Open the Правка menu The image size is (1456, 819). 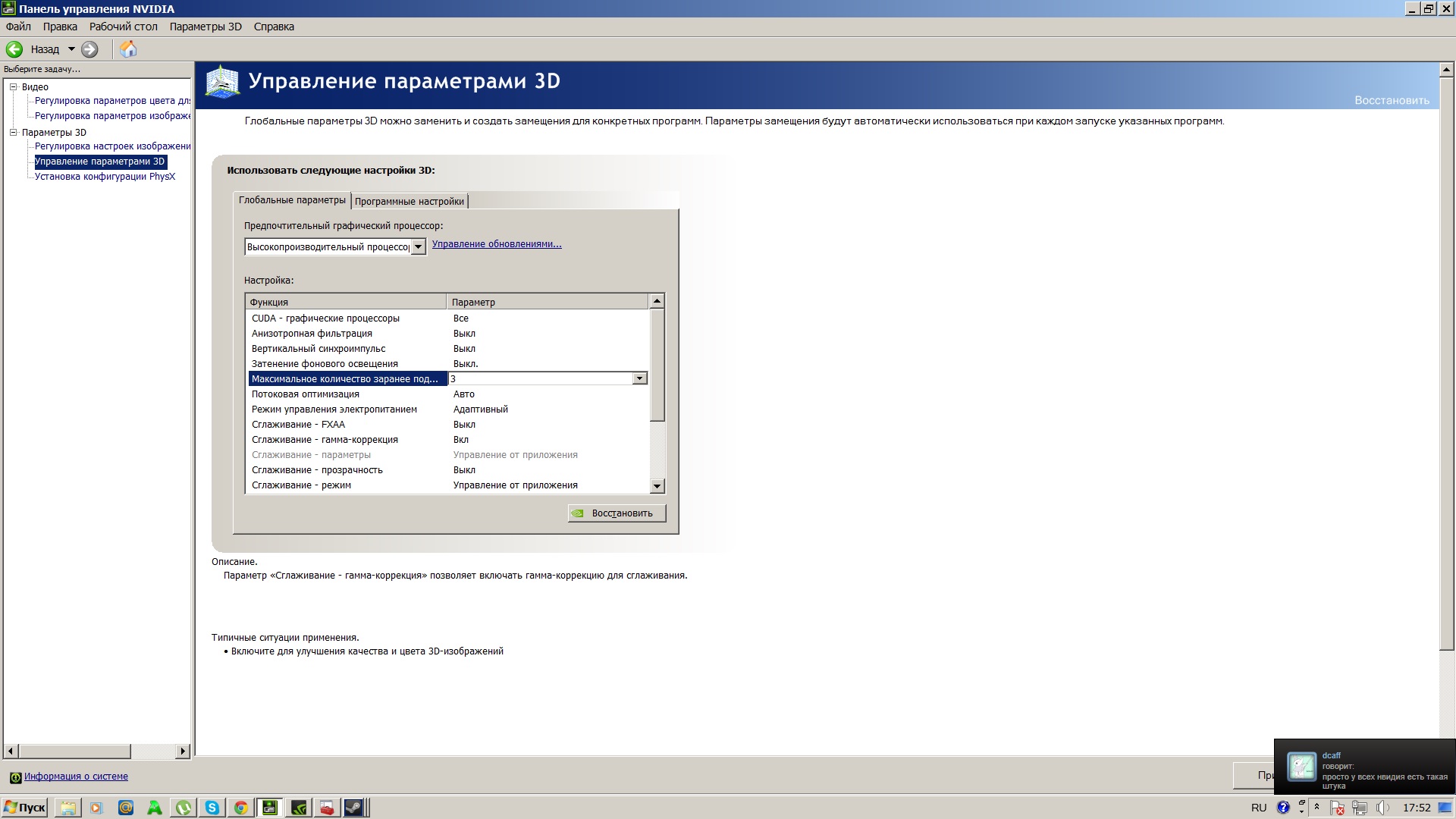coord(60,27)
